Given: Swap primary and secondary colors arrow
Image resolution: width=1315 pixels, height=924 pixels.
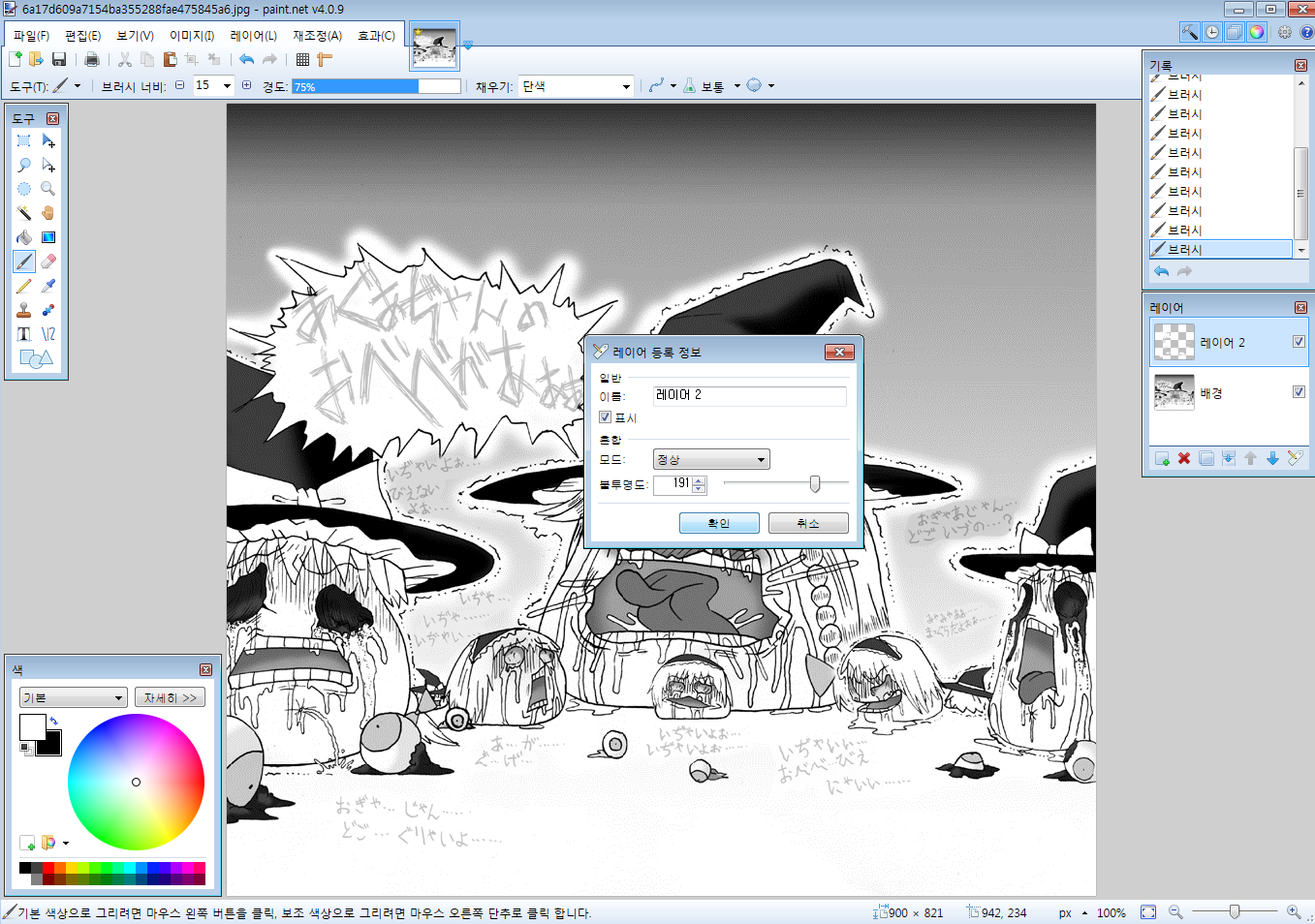Looking at the screenshot, I should (53, 721).
